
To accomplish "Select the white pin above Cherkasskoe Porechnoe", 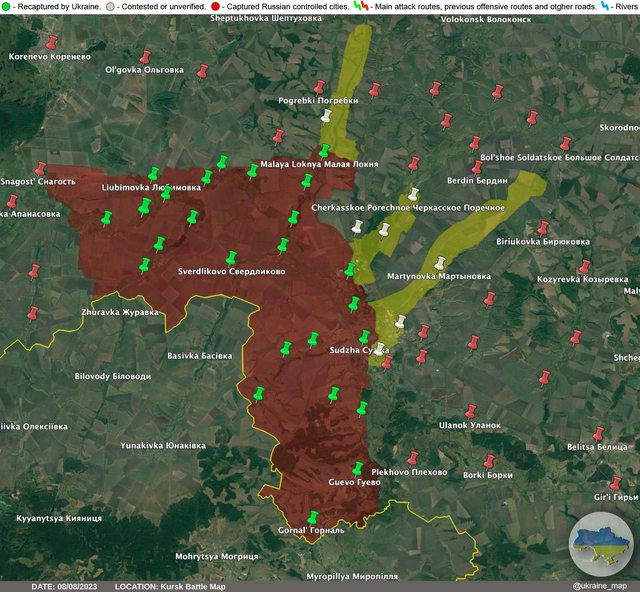I will click(x=413, y=194).
